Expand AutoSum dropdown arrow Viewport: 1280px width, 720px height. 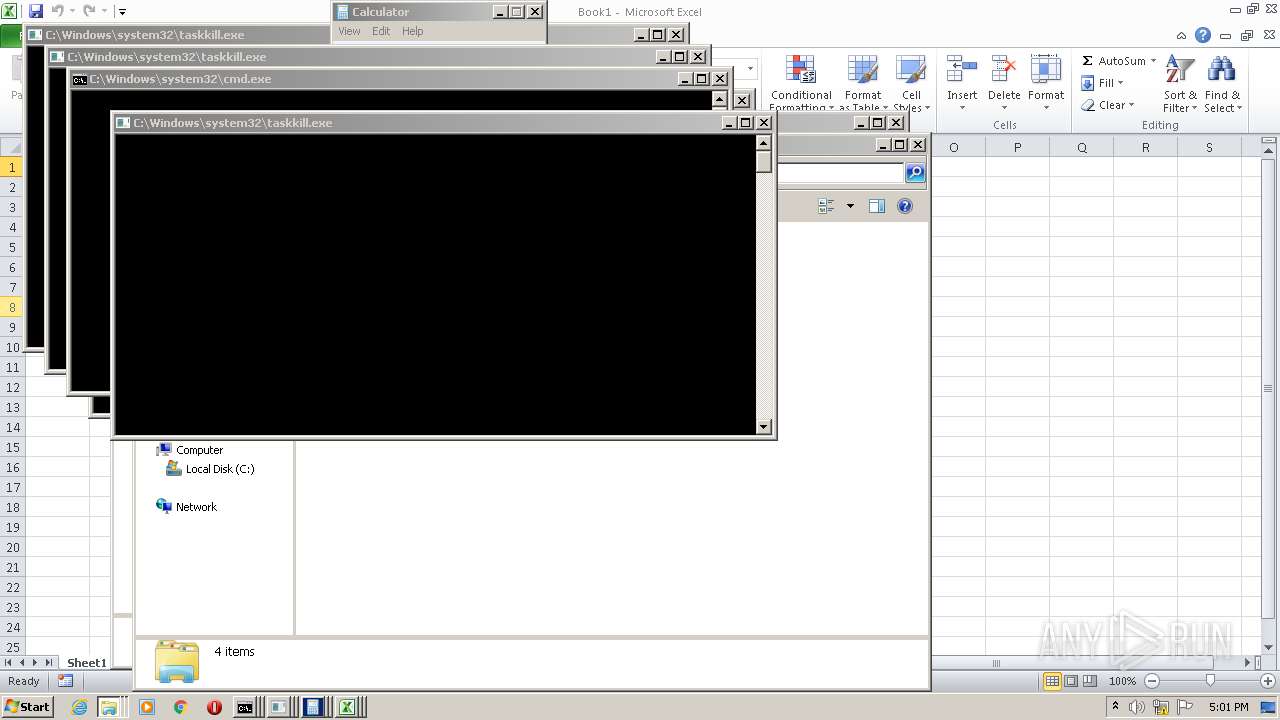(x=1153, y=61)
